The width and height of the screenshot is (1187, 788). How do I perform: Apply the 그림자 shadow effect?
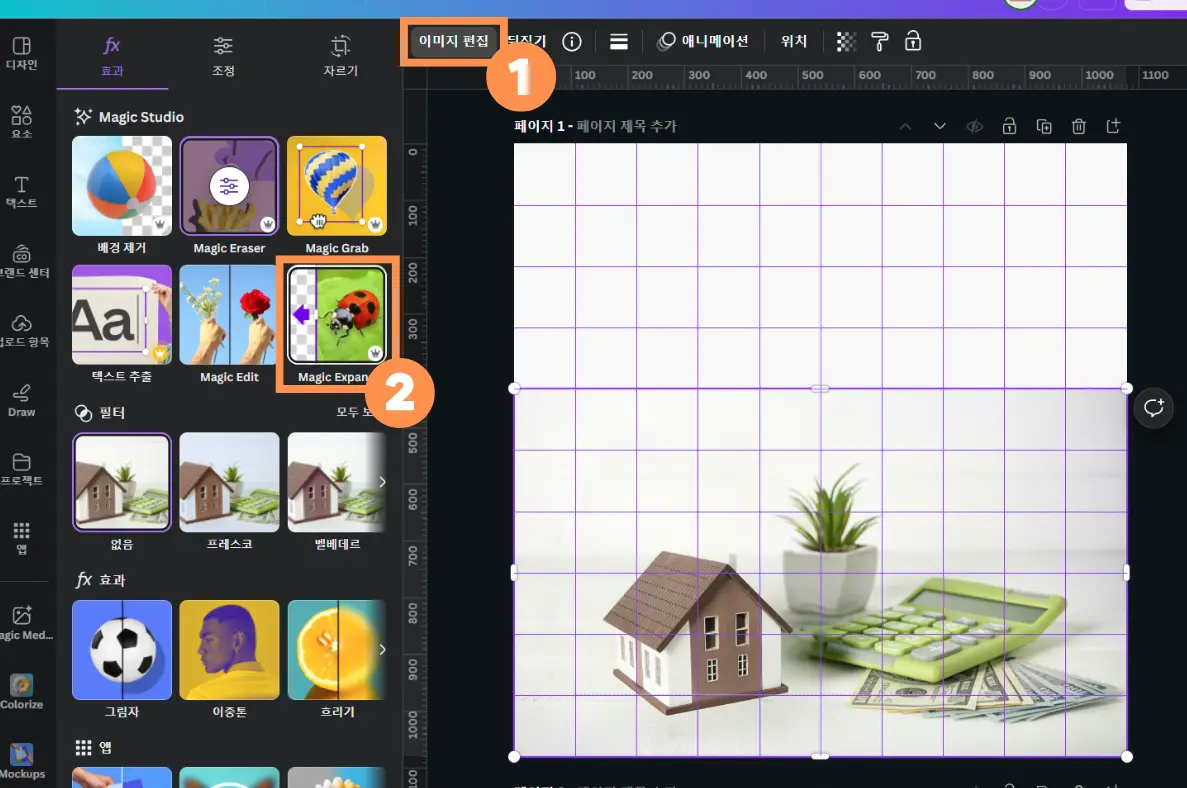point(122,650)
